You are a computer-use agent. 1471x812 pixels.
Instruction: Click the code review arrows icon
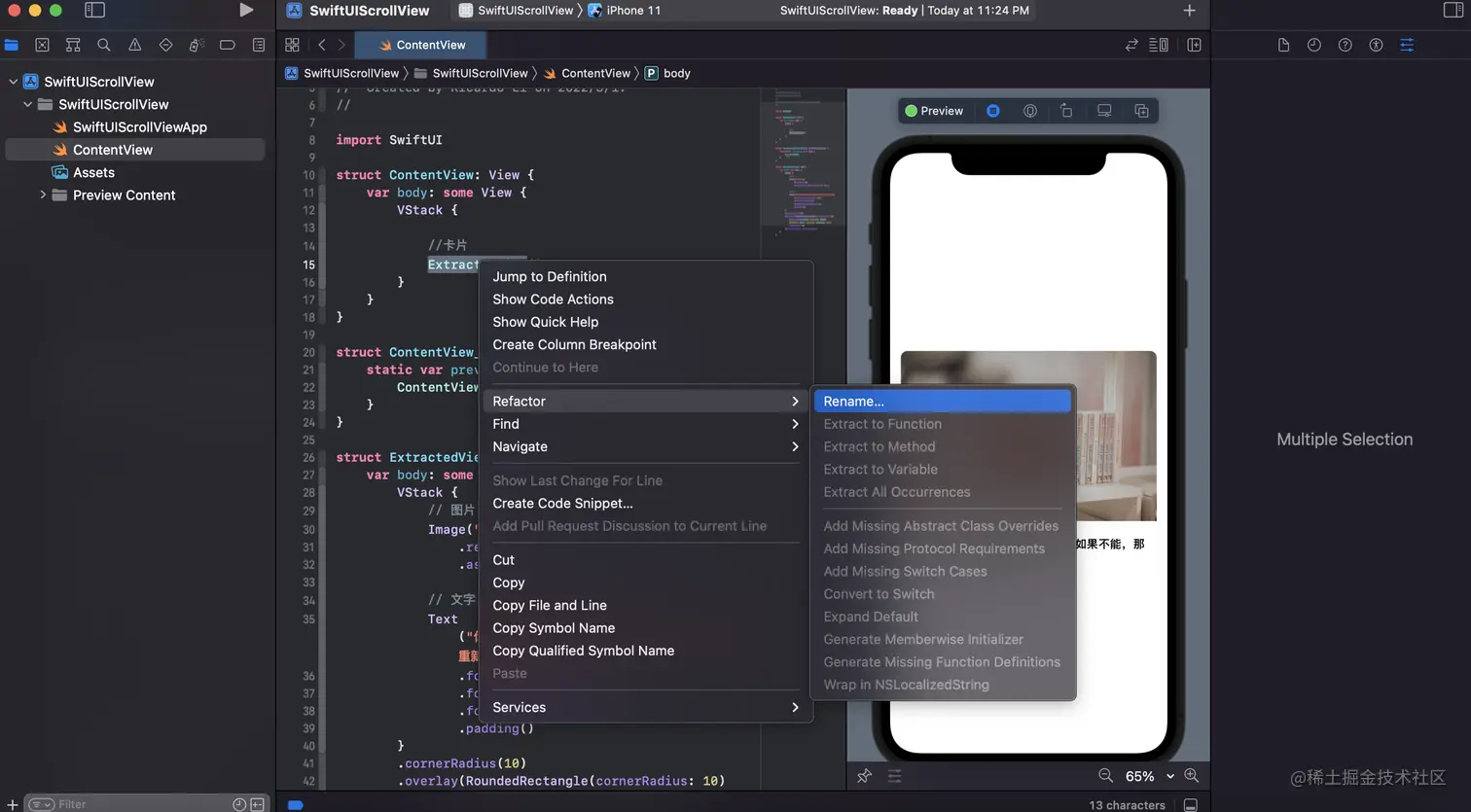(x=1131, y=45)
